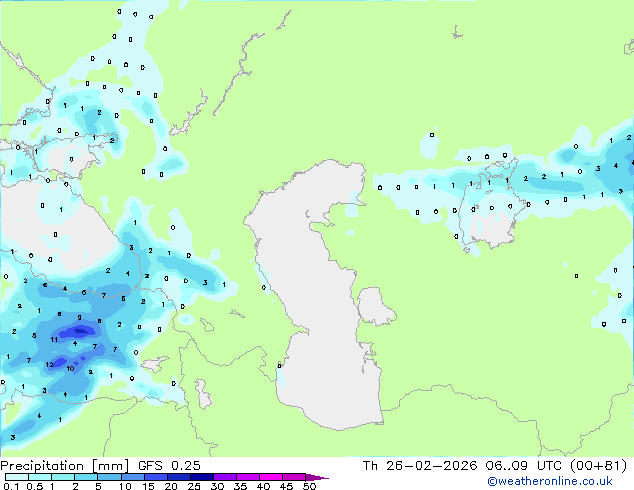This screenshot has width=634, height=490.
Task: Click the legend label '15'
Action: 148,486
